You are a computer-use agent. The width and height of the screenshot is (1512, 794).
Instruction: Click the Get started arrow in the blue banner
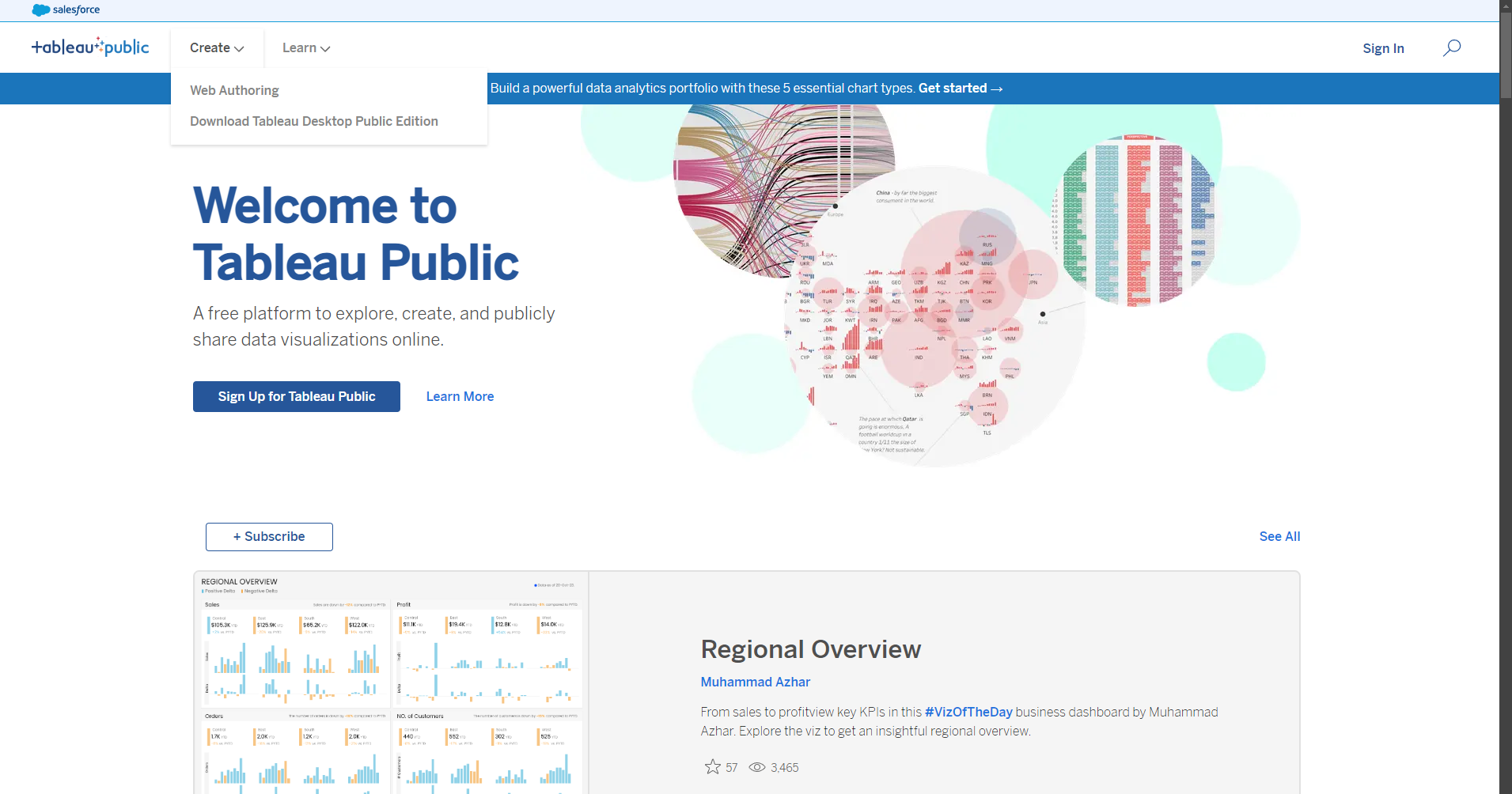(998, 88)
